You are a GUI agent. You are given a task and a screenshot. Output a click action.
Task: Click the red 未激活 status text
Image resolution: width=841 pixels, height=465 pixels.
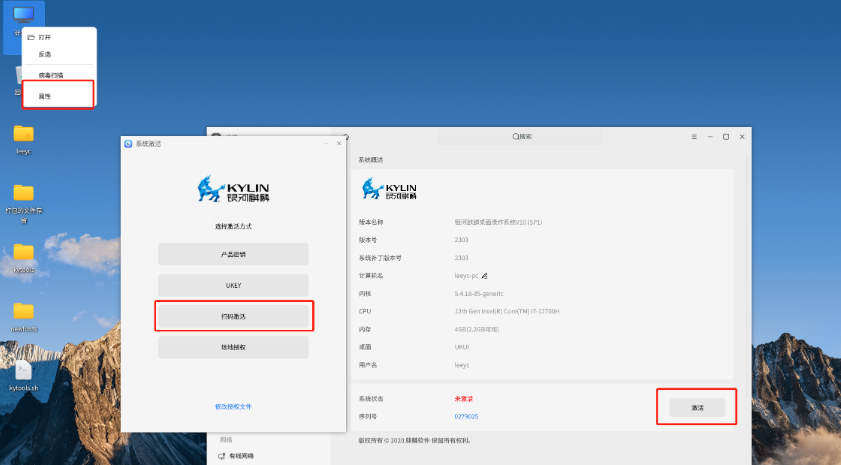pos(464,398)
